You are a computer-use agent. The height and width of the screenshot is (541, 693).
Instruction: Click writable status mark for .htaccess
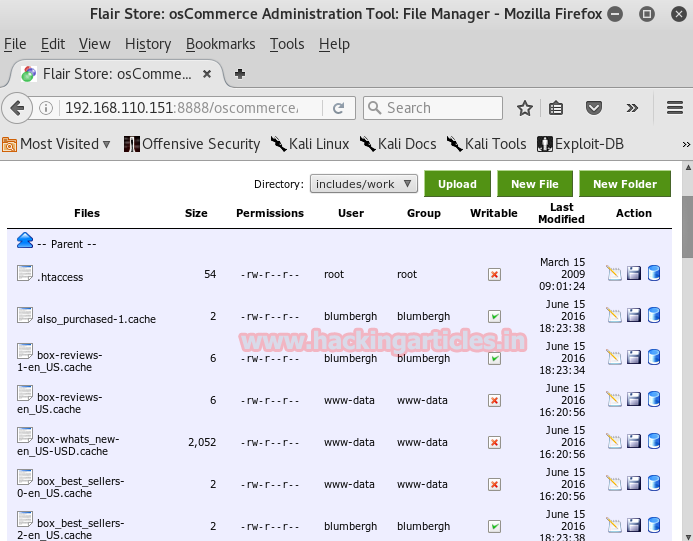point(494,274)
